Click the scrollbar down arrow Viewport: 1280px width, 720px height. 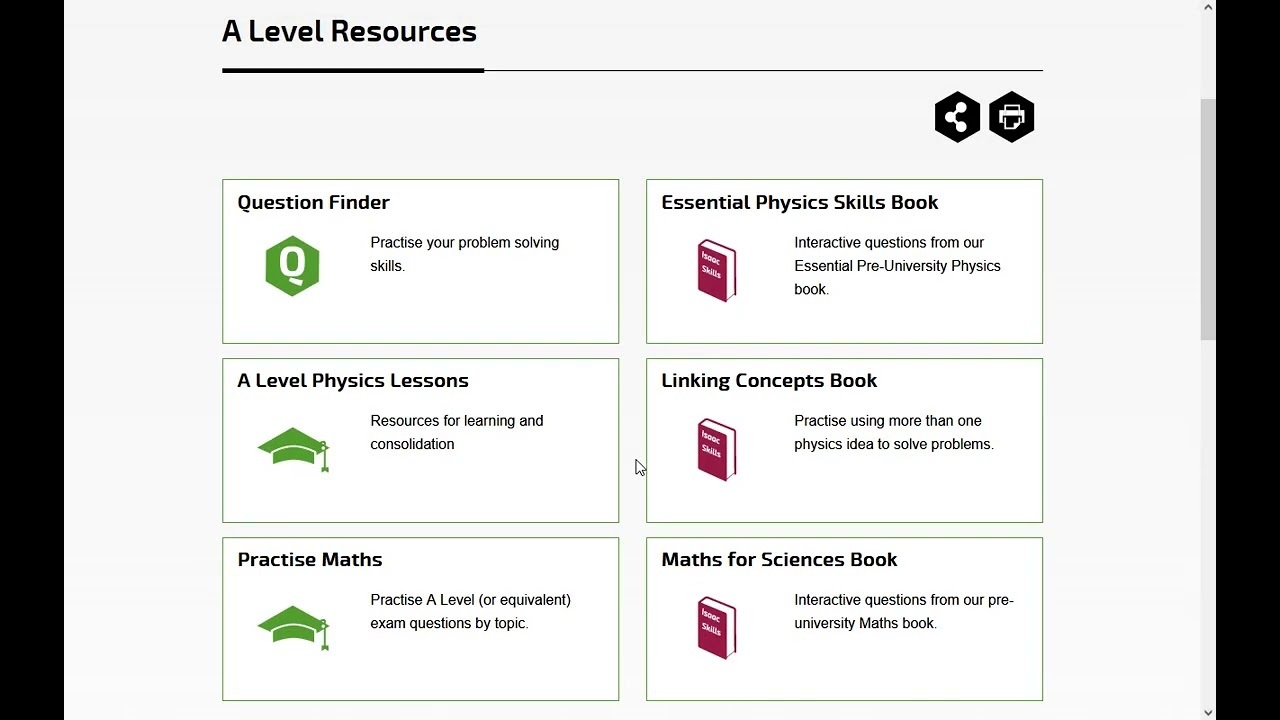1208,712
